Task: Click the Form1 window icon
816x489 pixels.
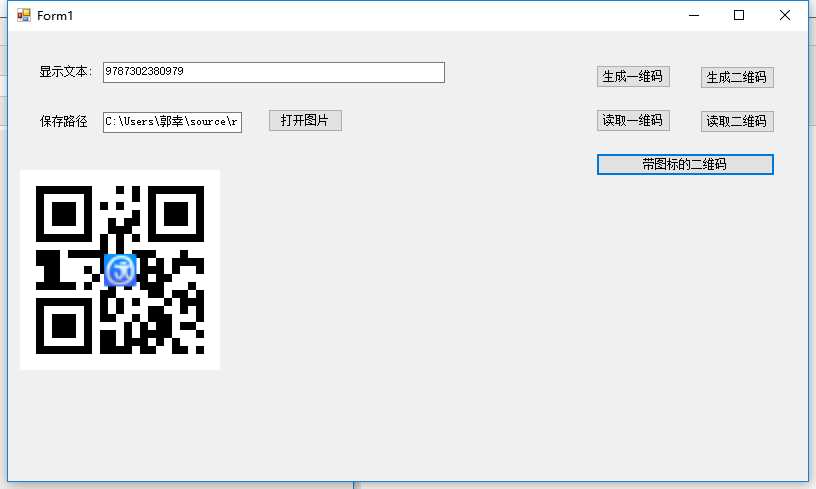Action: 23,16
